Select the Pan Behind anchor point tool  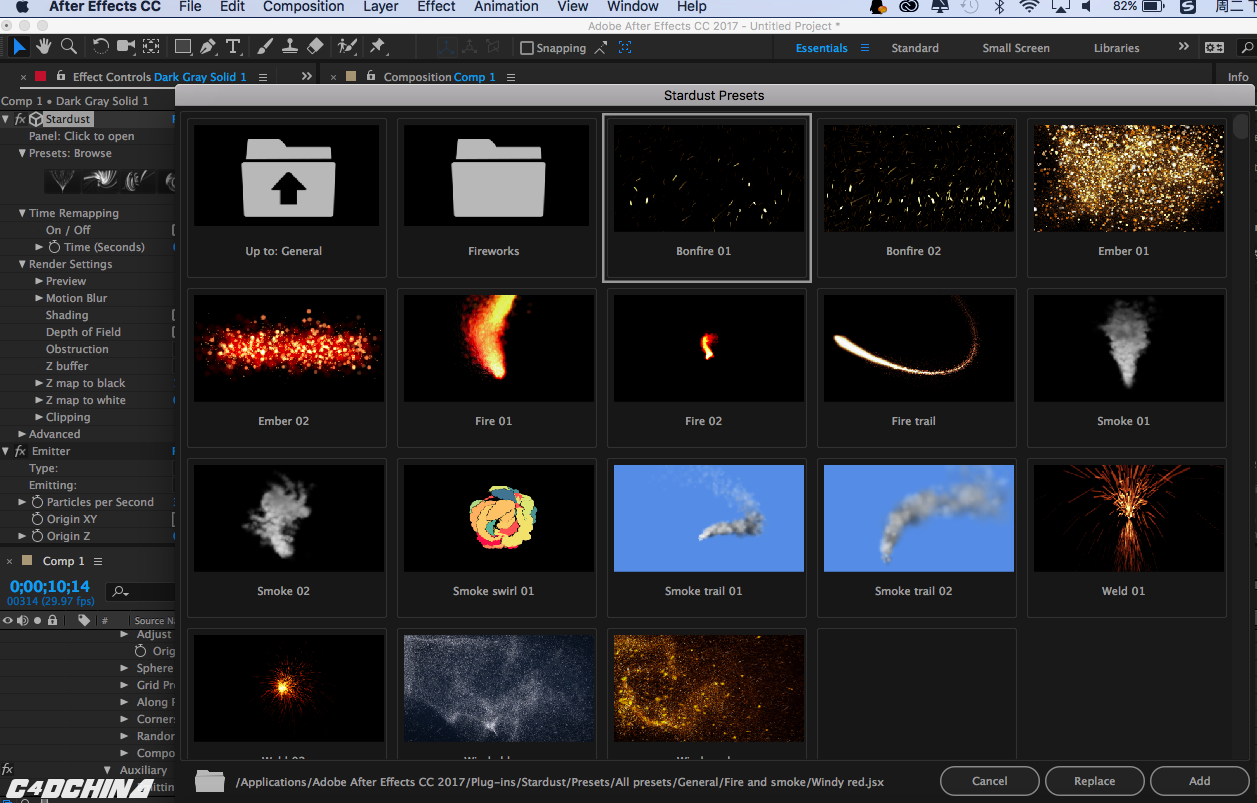pyautogui.click(x=151, y=47)
